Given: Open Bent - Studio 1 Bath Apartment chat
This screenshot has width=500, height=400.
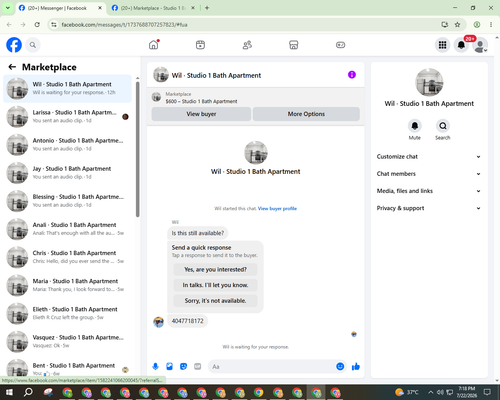Looking at the screenshot, I should point(68,368).
